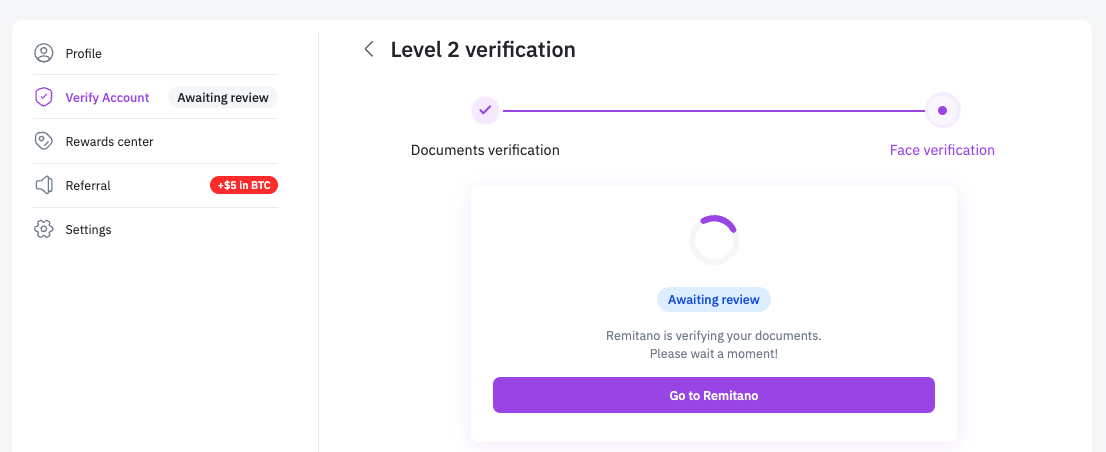Select Verify Account in the sidebar
The height and width of the screenshot is (452, 1106).
107,97
